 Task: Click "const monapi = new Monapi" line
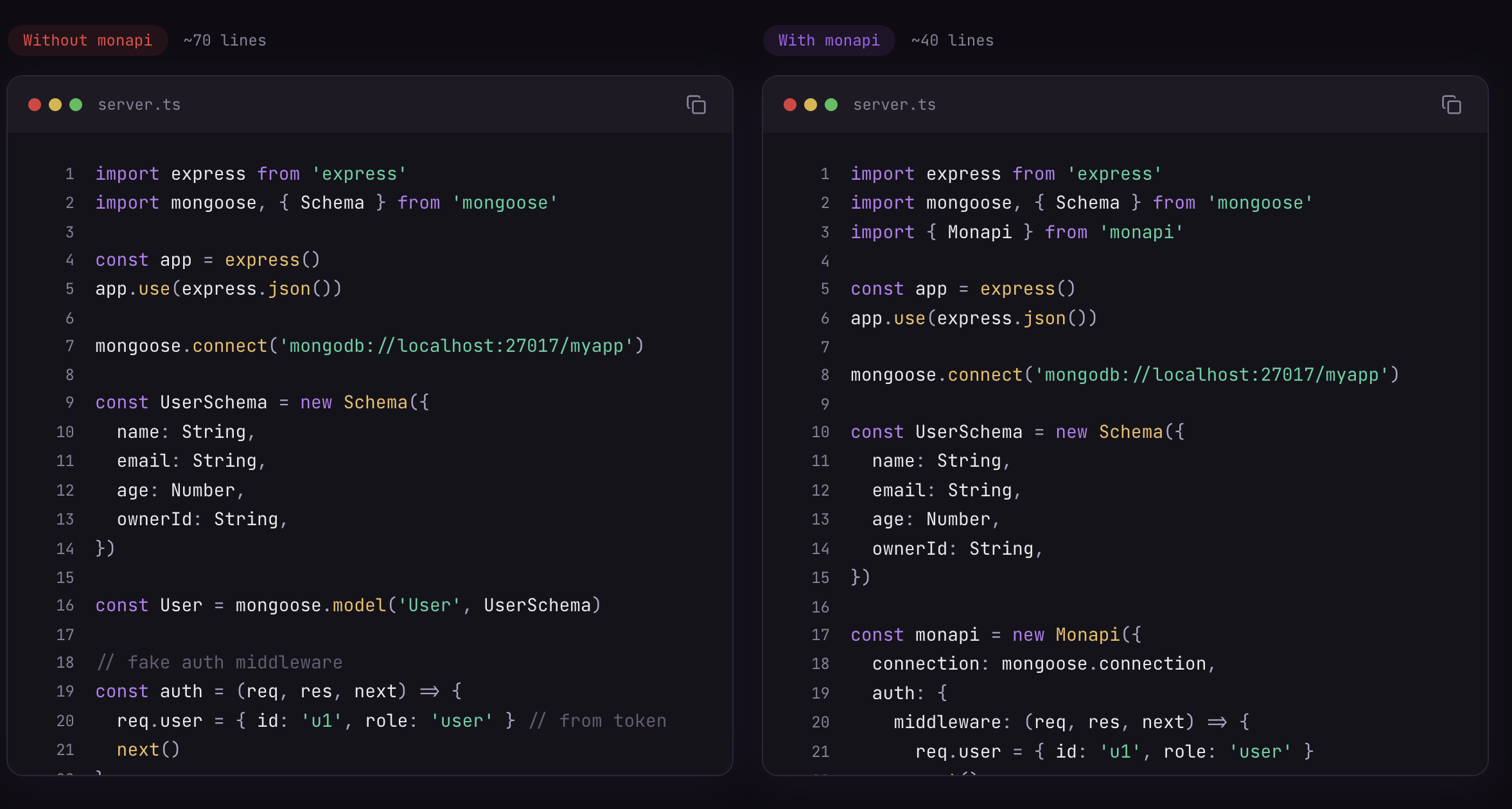(x=996, y=634)
